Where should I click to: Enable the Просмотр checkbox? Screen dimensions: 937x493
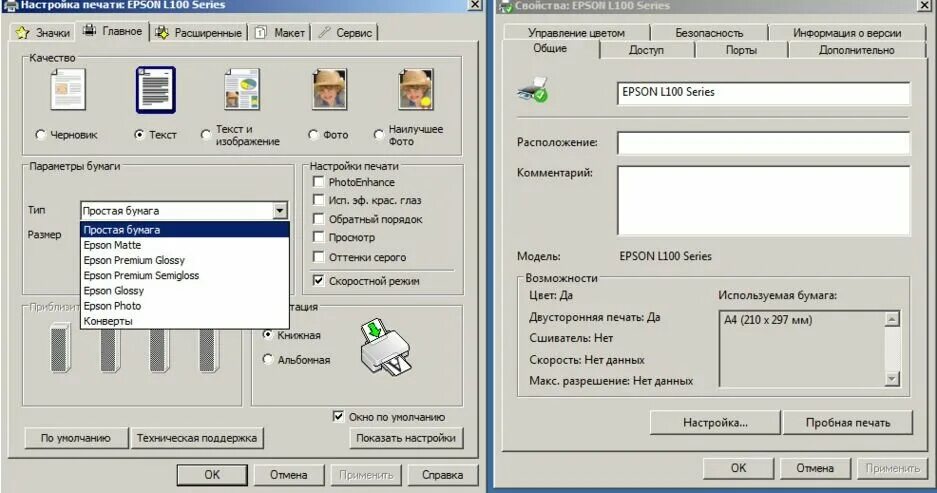click(x=319, y=237)
